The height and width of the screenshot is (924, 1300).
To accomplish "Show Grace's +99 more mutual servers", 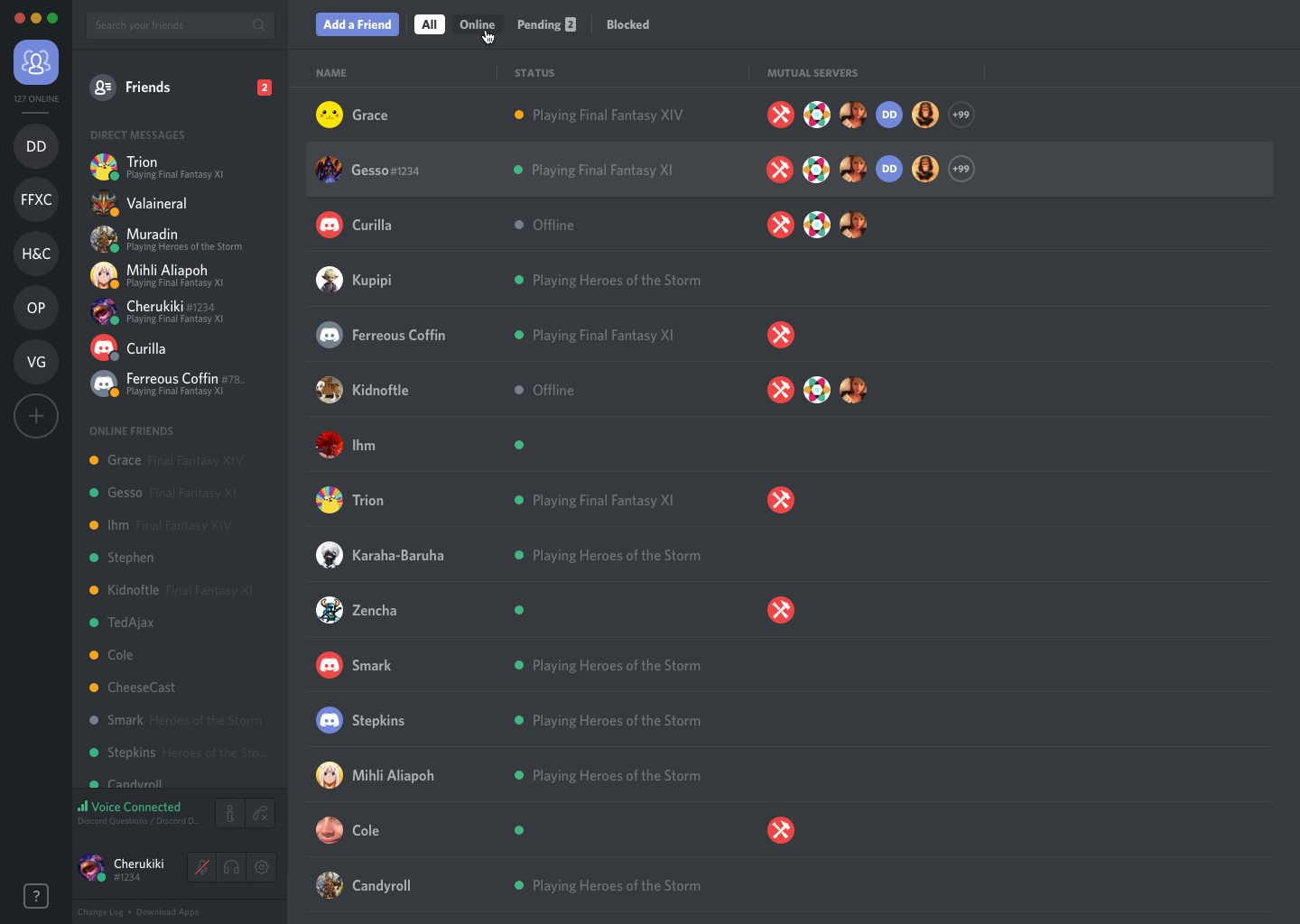I will click(961, 115).
